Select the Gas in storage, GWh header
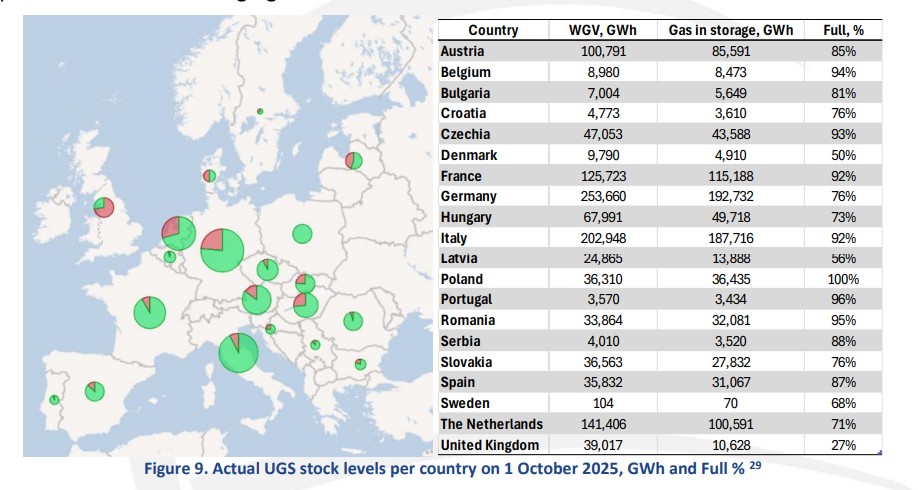Image resolution: width=918 pixels, height=490 pixels. tap(731, 30)
